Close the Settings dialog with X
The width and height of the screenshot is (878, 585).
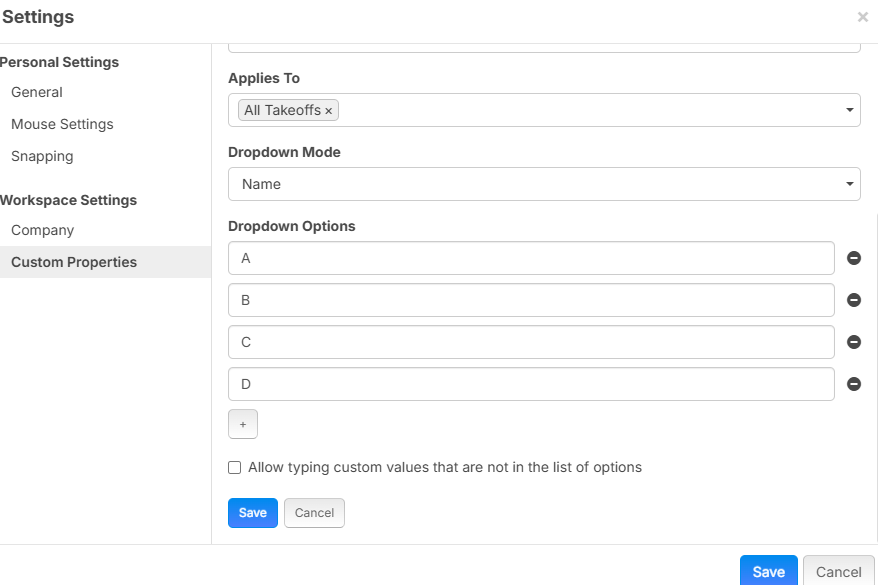pyautogui.click(x=862, y=17)
